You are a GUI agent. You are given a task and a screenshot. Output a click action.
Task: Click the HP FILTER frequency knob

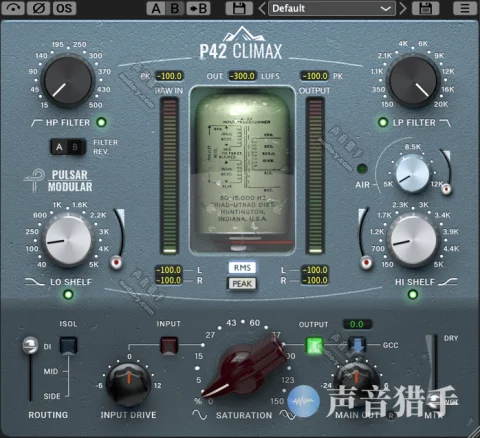pyautogui.click(x=68, y=81)
